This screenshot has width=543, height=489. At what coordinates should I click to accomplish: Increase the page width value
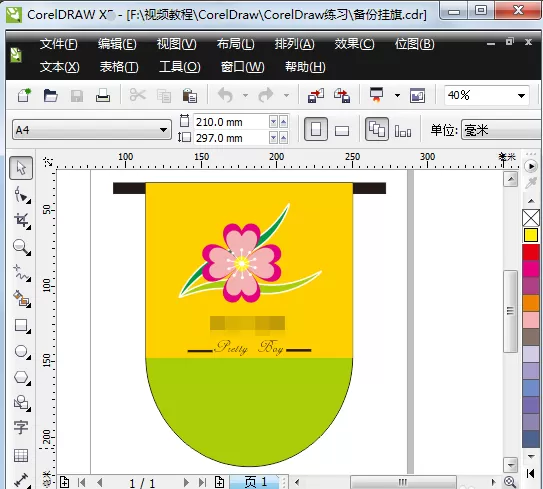point(283,122)
